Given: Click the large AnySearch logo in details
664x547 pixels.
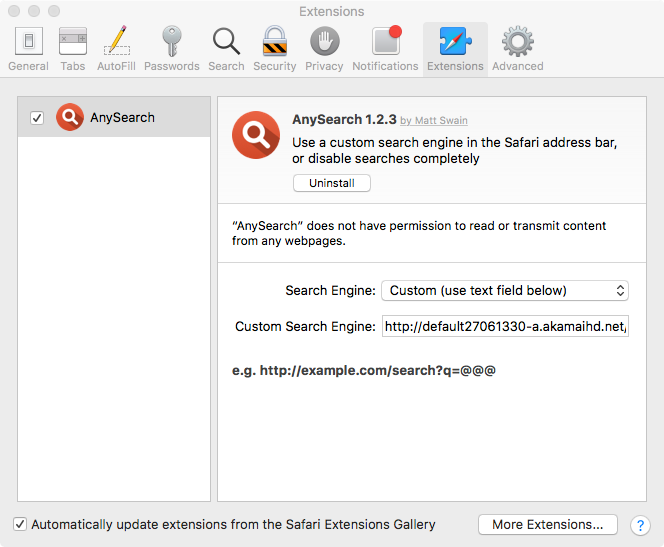Looking at the screenshot, I should coord(256,135).
